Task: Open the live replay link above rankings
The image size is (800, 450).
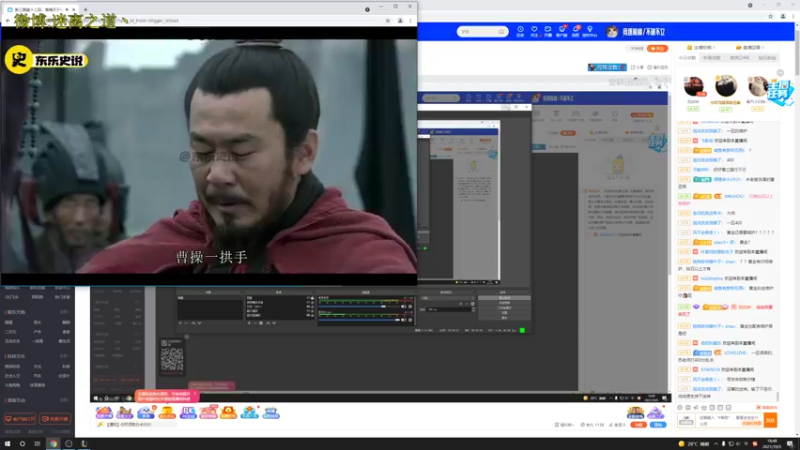Action: pos(751,47)
